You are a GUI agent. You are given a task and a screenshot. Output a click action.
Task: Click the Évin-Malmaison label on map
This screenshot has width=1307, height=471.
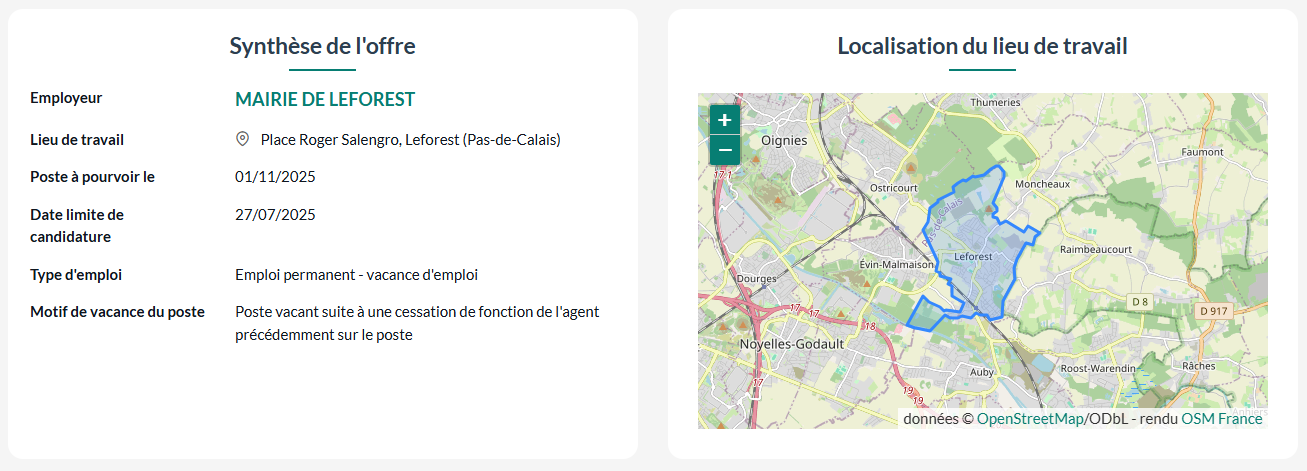896,265
